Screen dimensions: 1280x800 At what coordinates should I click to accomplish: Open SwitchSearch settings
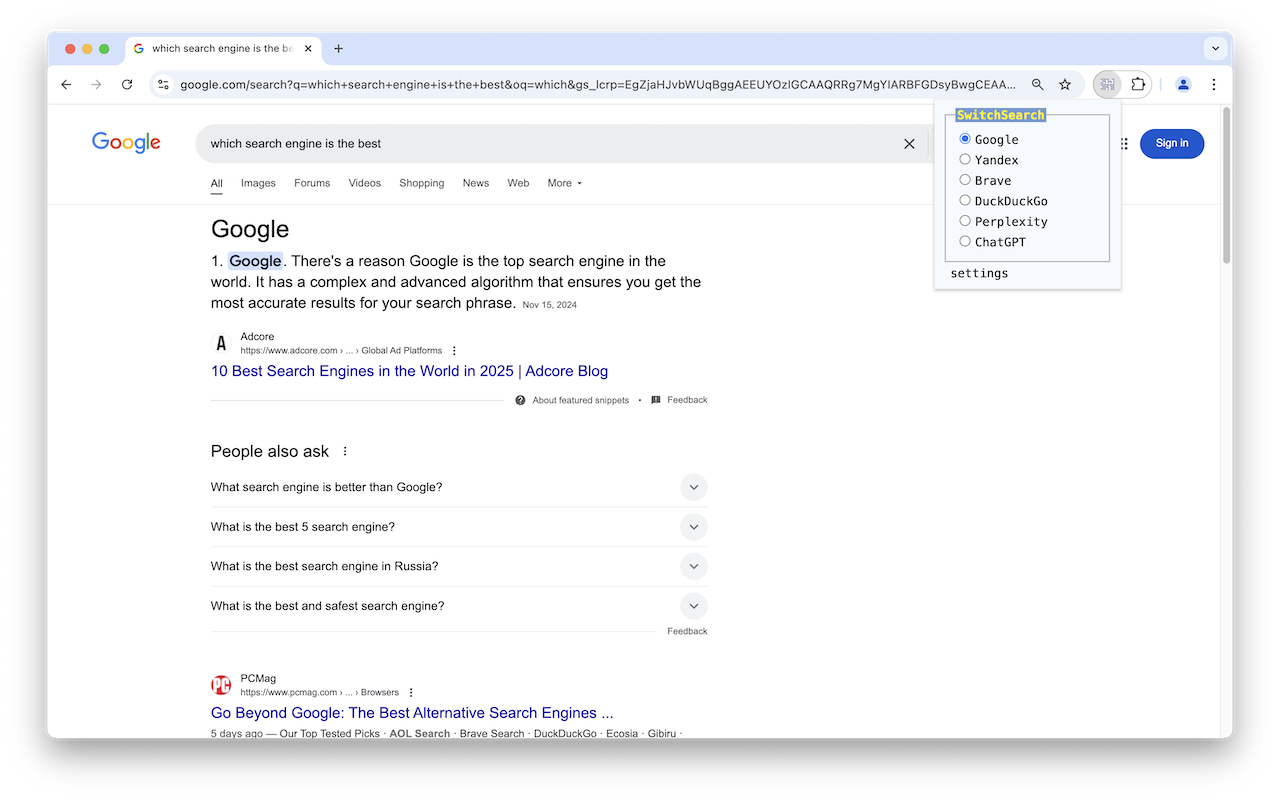pyautogui.click(x=978, y=272)
